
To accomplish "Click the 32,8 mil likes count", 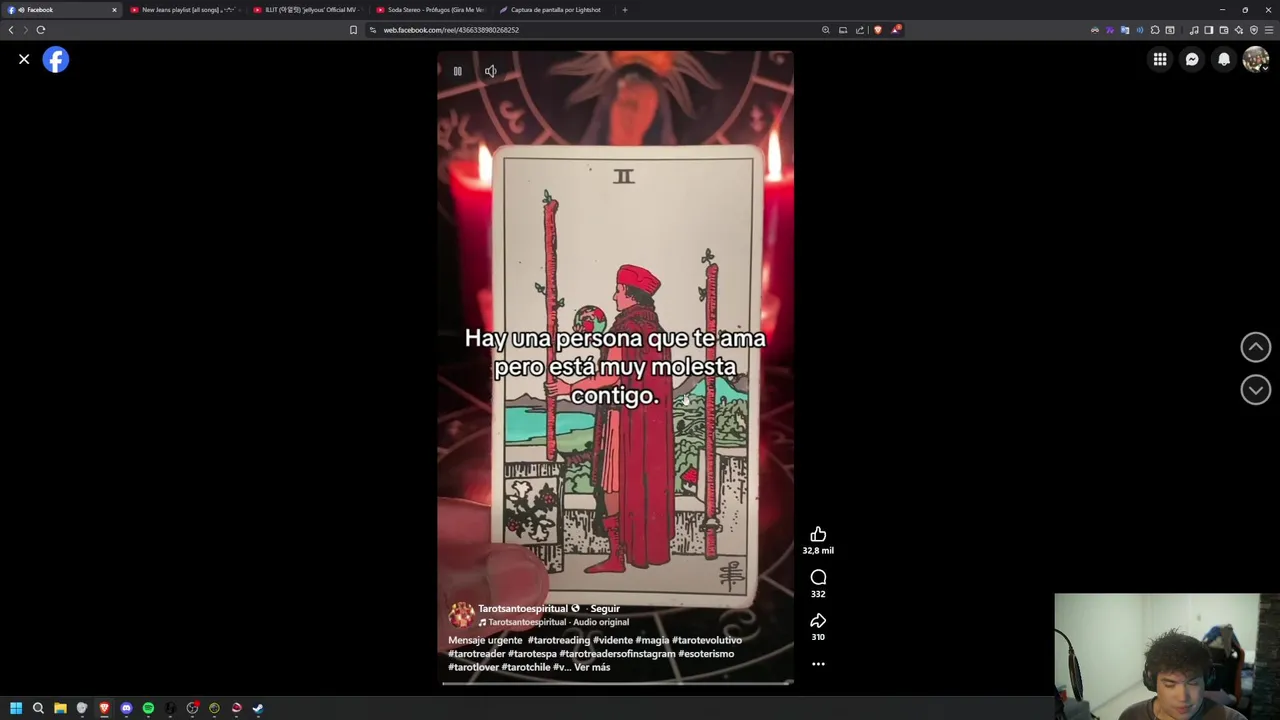I will [818, 551].
